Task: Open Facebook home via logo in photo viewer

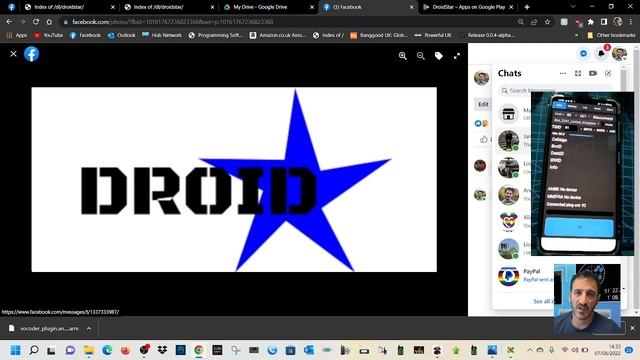Action: click(31, 54)
